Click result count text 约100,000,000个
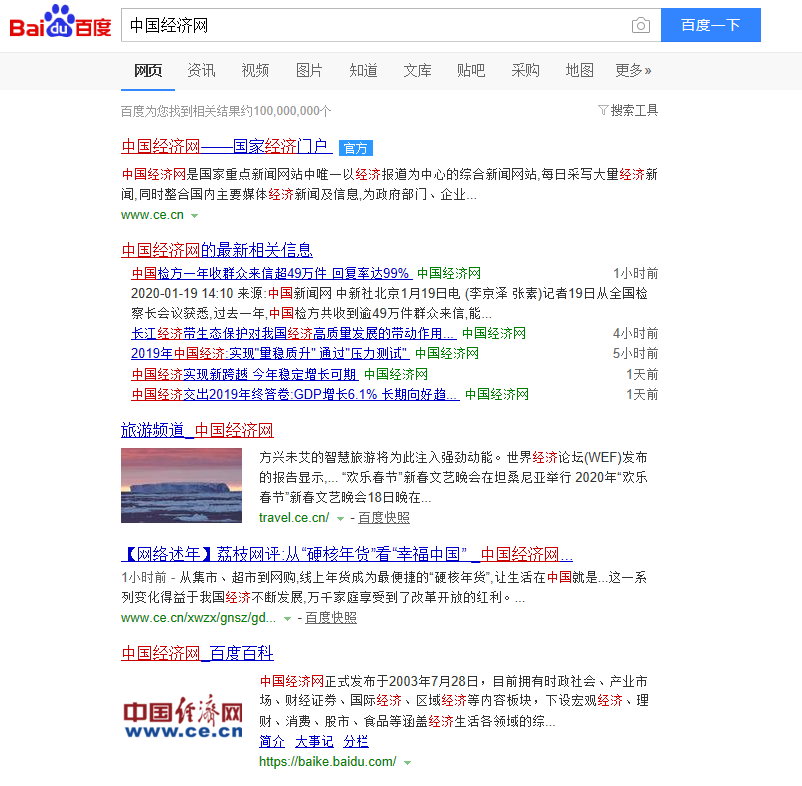 [x=285, y=111]
